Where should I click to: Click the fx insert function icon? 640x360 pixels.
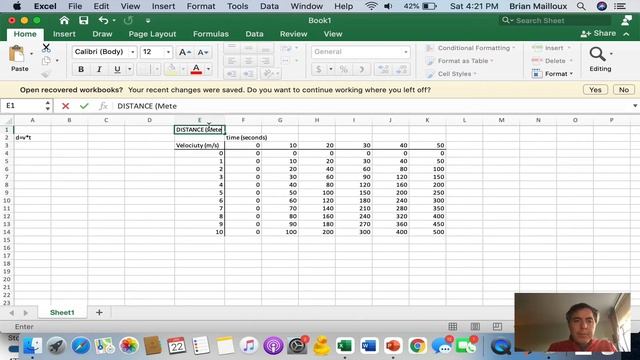tap(103, 106)
